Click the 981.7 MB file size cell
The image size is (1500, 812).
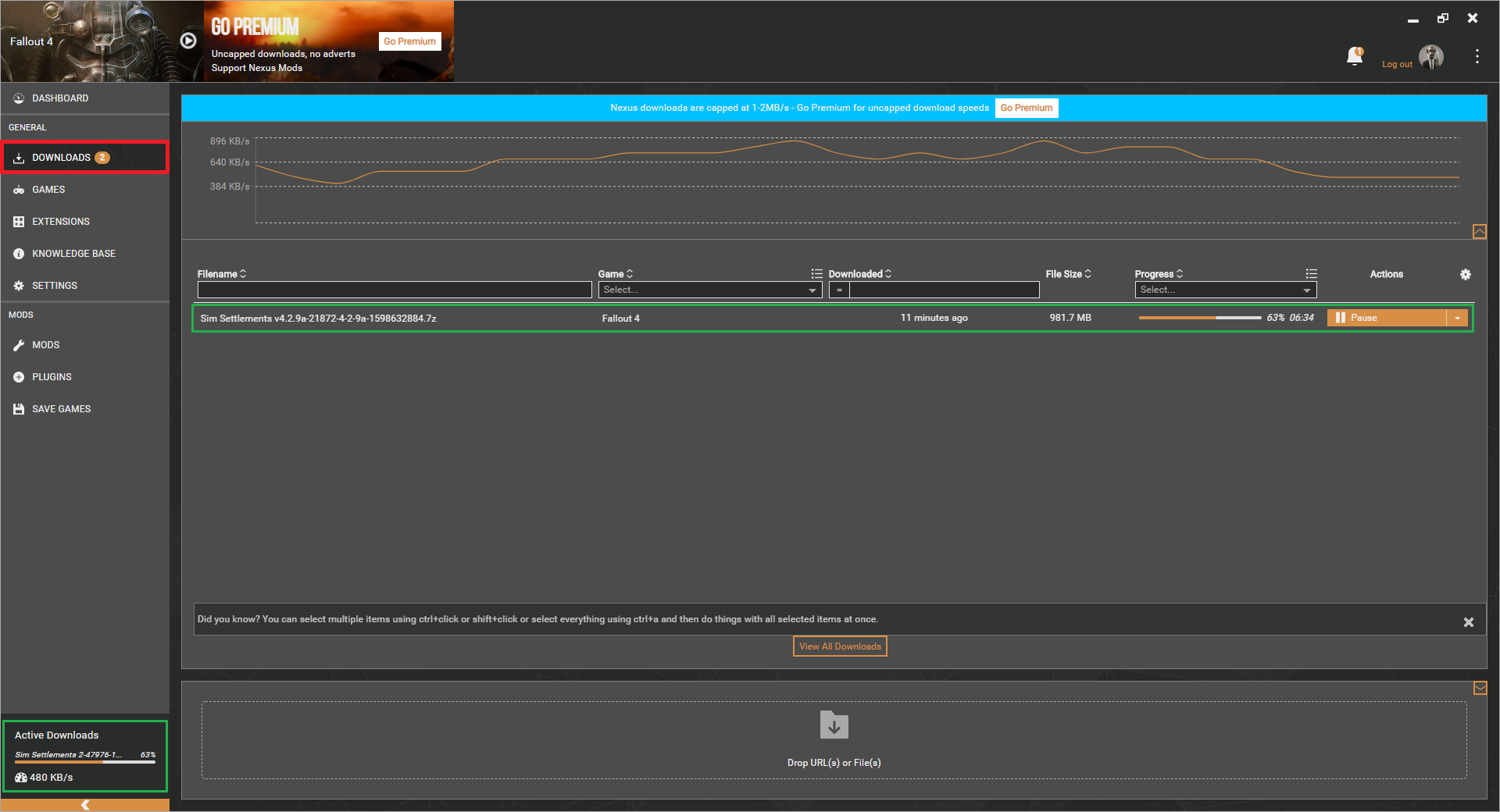point(1070,318)
